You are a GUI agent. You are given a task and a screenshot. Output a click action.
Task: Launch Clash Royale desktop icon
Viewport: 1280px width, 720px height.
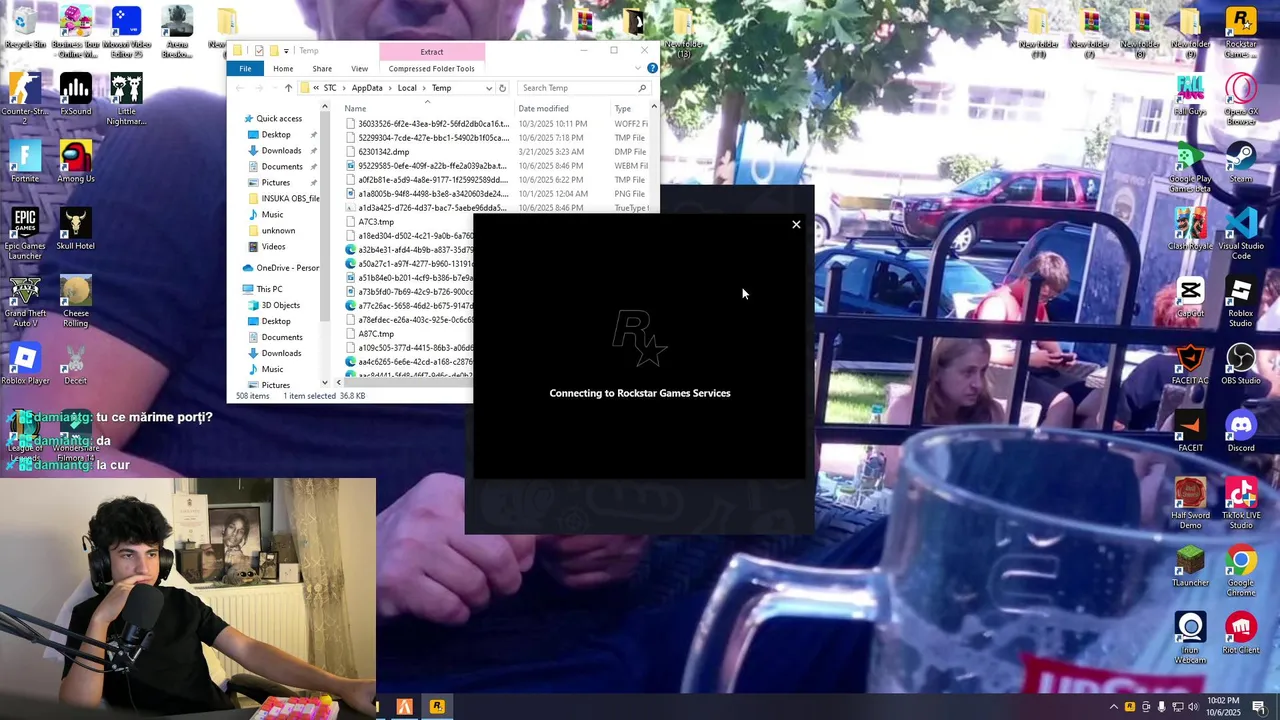coord(1190,229)
